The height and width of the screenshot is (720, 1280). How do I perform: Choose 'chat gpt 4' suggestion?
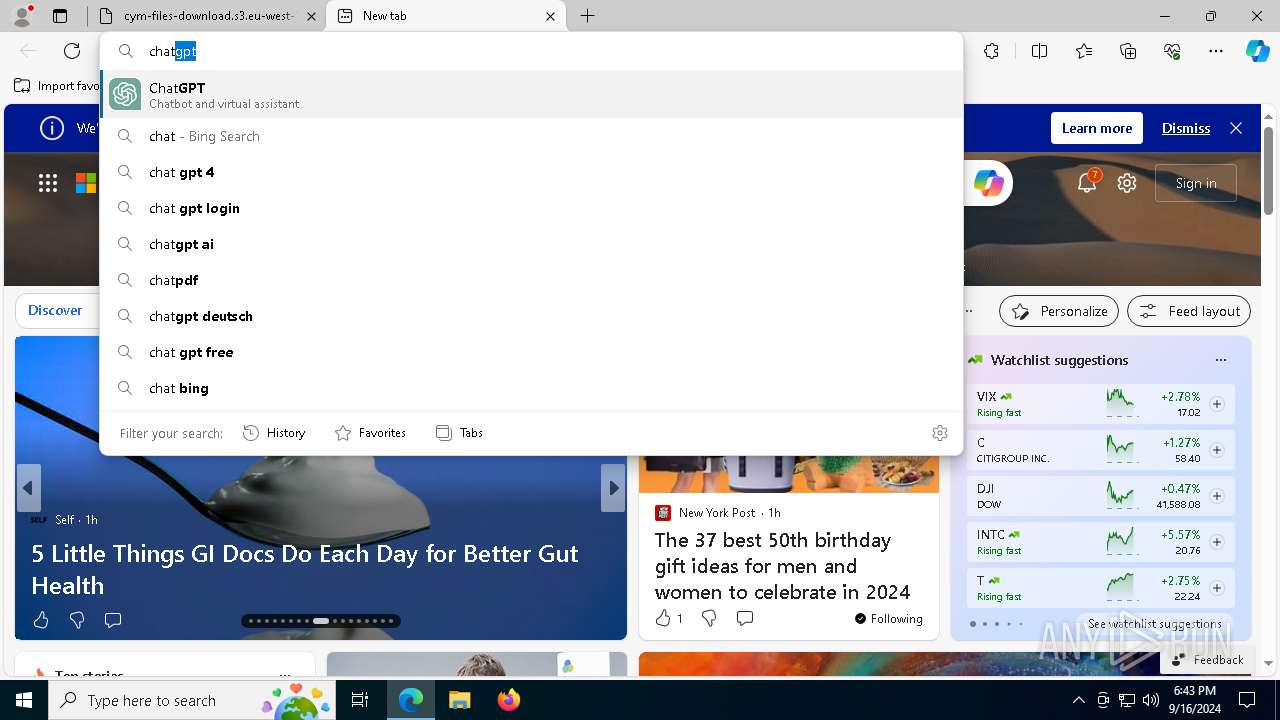[531, 172]
